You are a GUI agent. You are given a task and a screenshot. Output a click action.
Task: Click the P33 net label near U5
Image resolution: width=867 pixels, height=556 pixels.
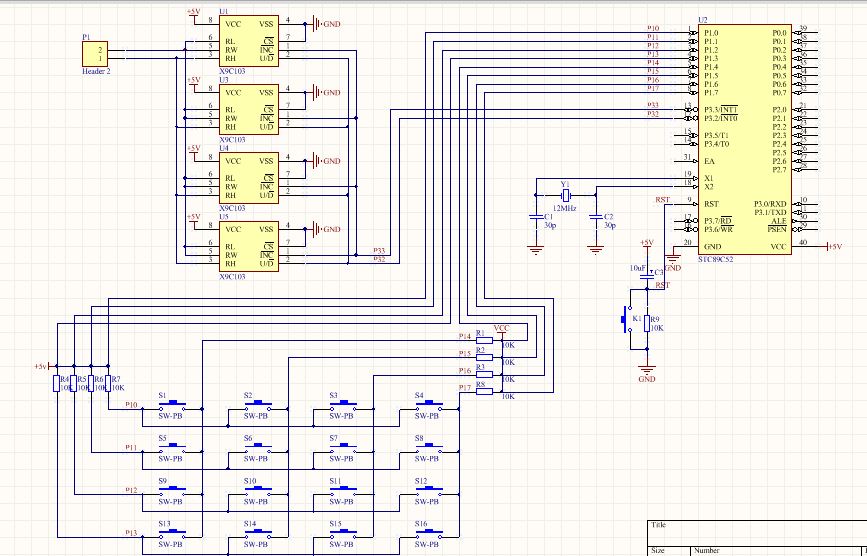click(379, 250)
